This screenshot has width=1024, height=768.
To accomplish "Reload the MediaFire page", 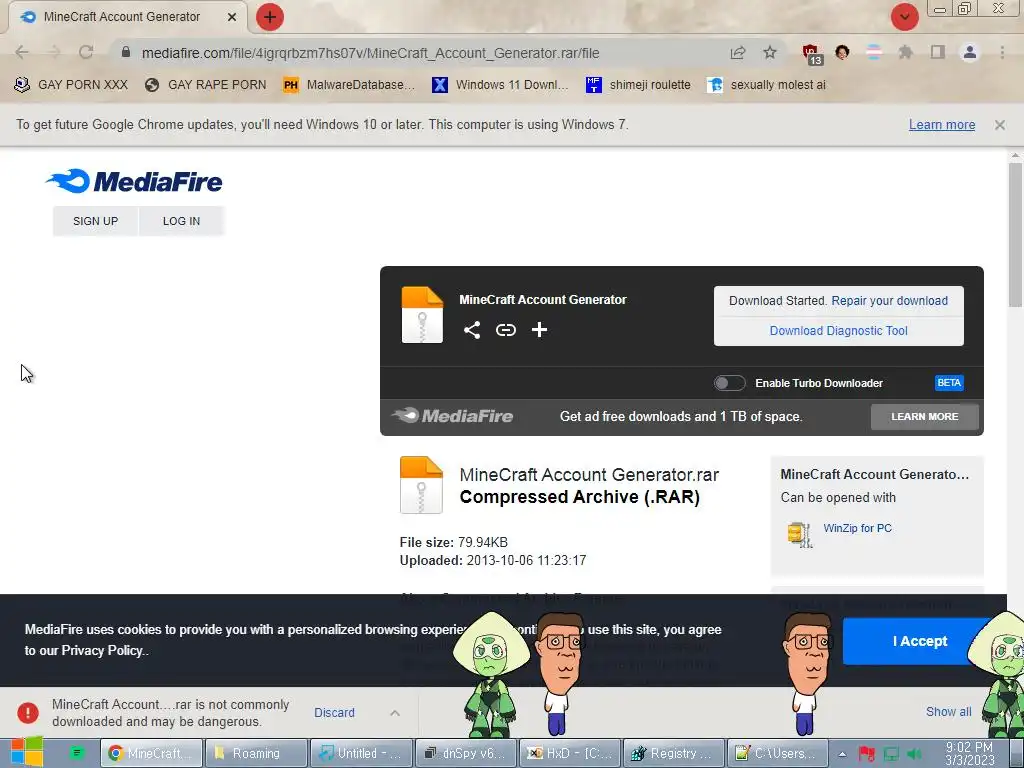I will tap(86, 52).
